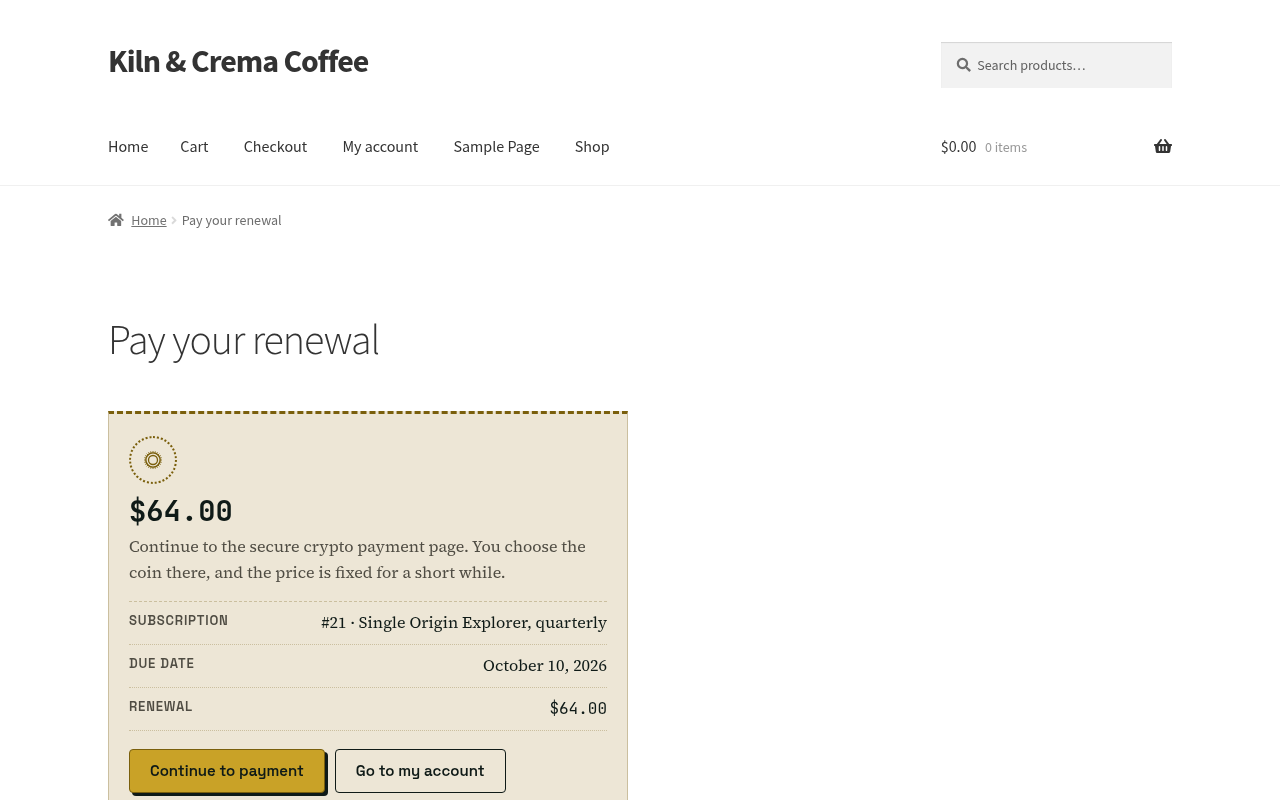This screenshot has height=800, width=1280.
Task: Click the round crypto coin emblem
Action: point(153,460)
